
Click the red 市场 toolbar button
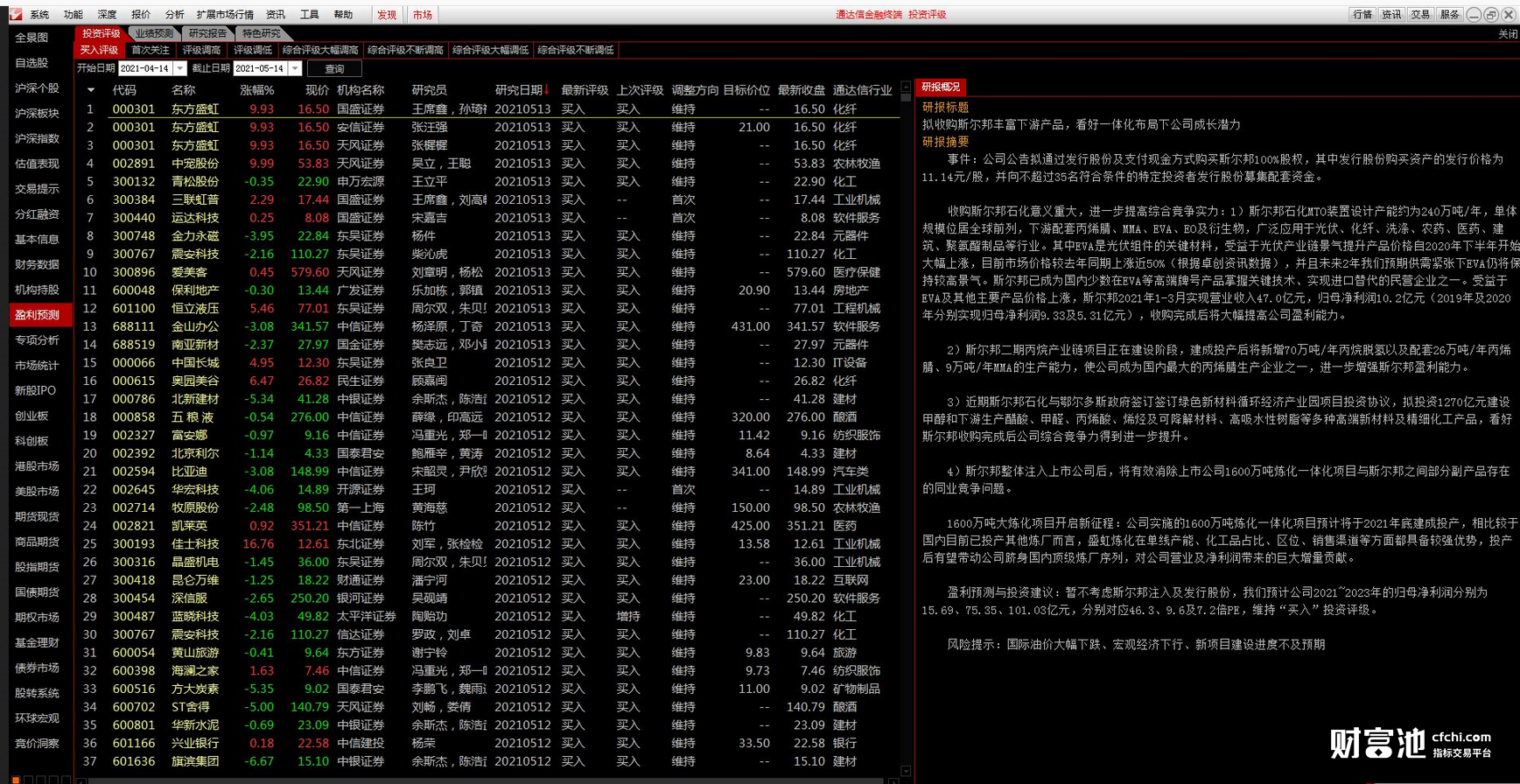pos(422,15)
